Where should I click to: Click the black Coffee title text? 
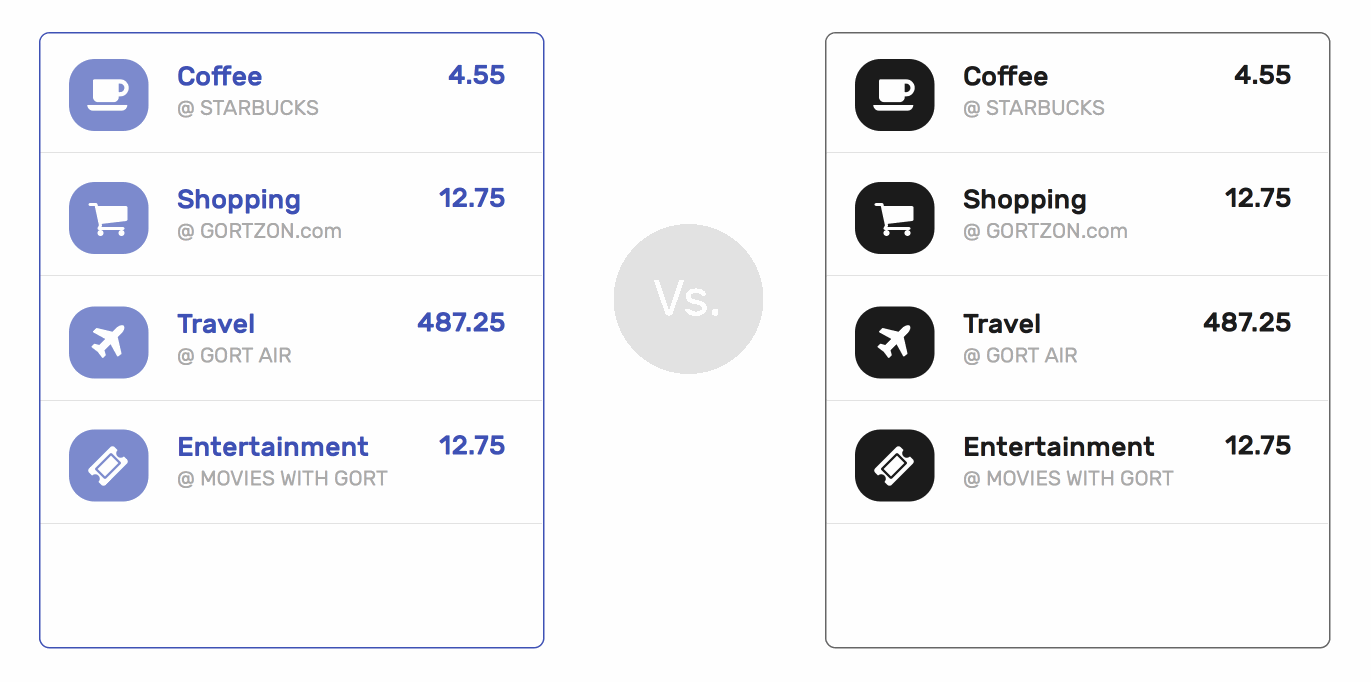tap(1005, 77)
